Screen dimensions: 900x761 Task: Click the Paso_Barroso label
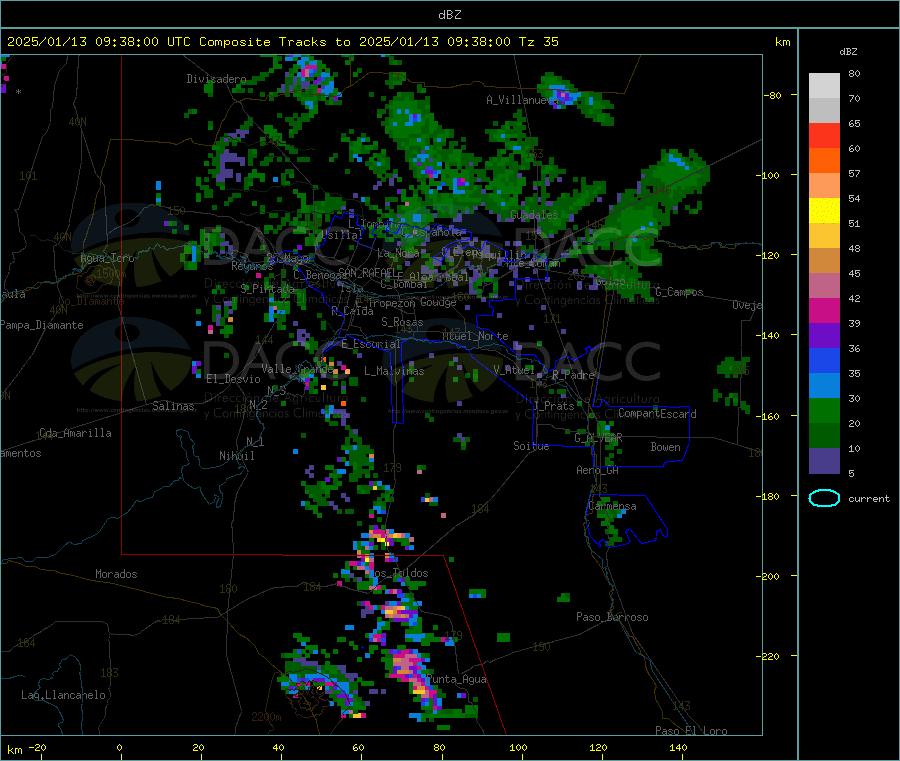point(612,617)
